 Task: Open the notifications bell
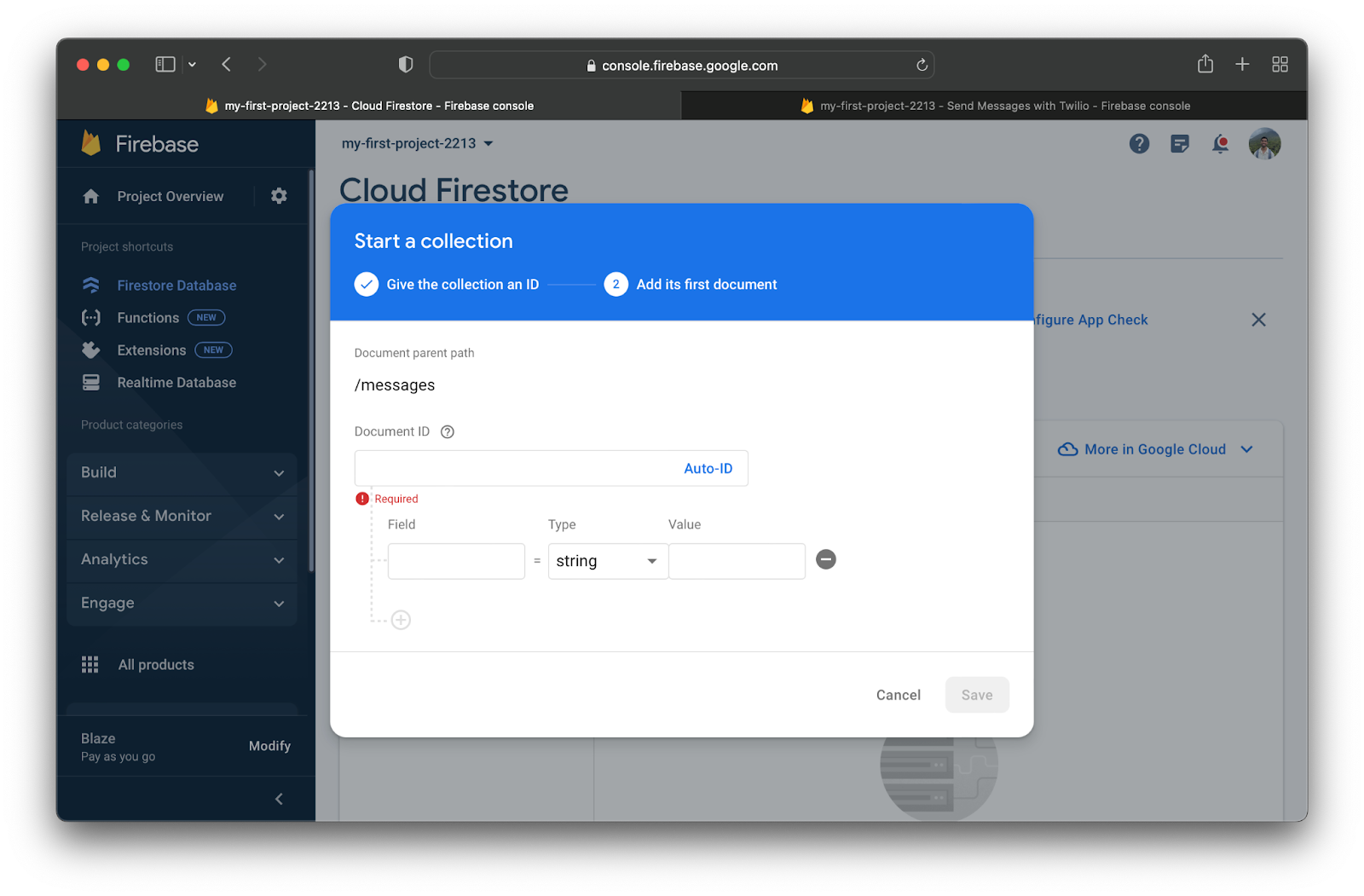point(1221,144)
